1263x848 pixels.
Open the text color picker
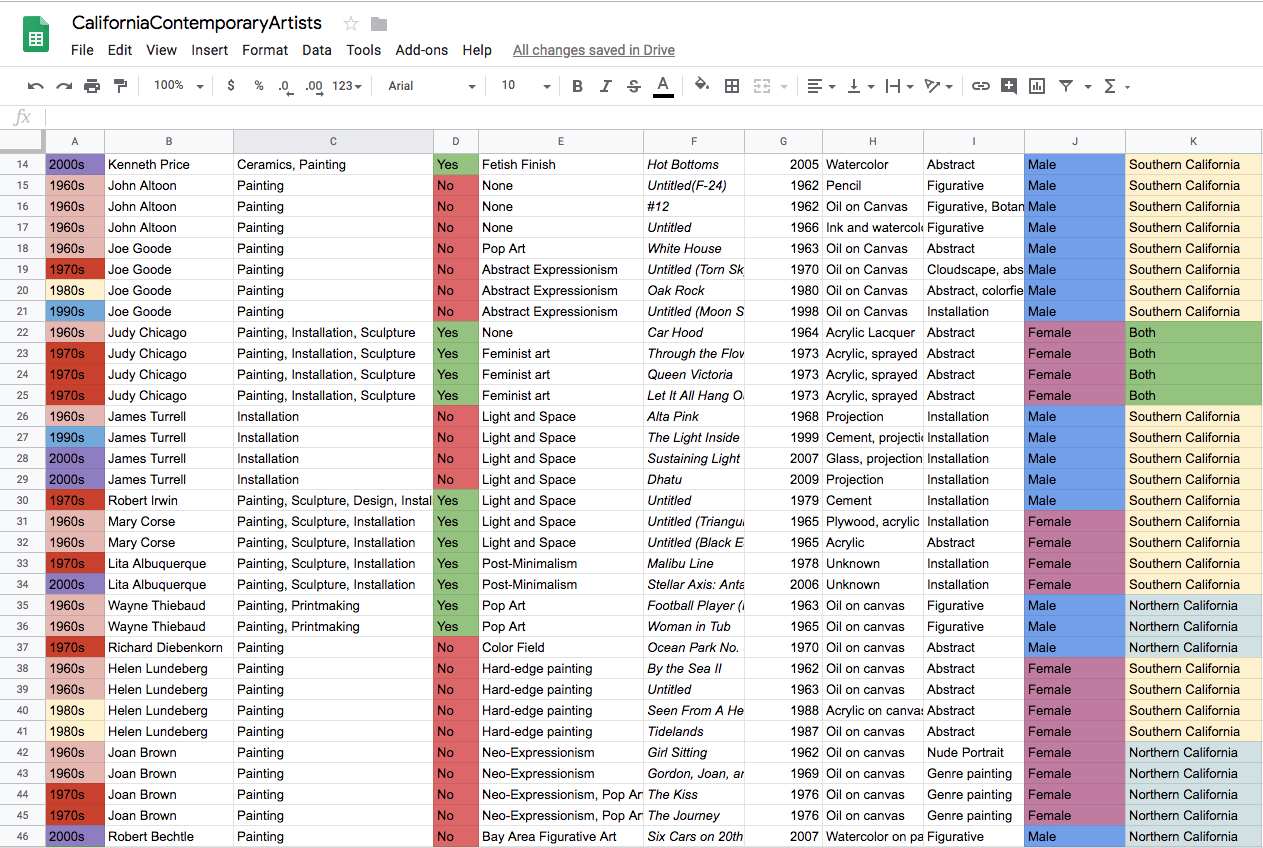(x=662, y=86)
